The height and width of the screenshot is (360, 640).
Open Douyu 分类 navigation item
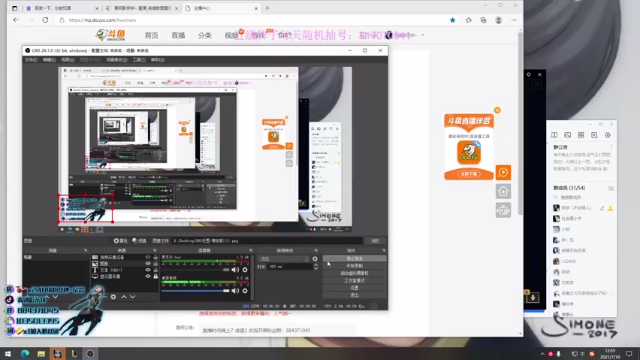[x=204, y=36]
